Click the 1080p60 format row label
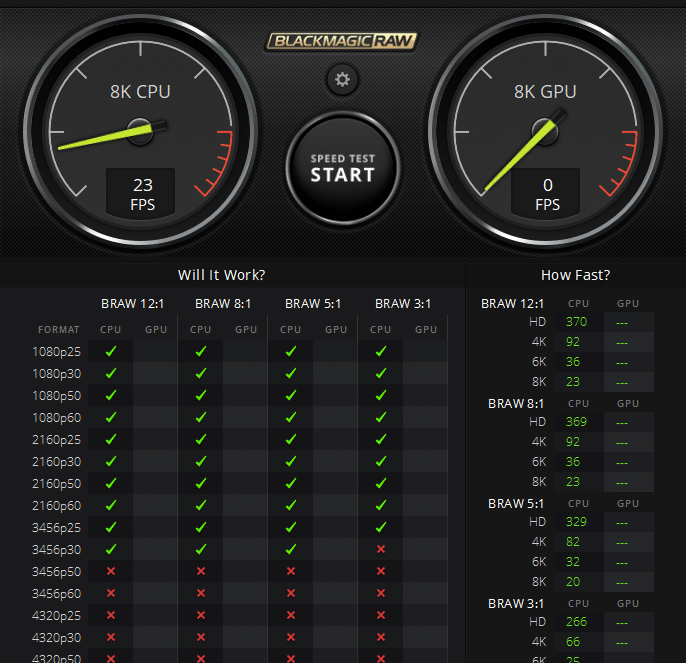 [x=56, y=417]
